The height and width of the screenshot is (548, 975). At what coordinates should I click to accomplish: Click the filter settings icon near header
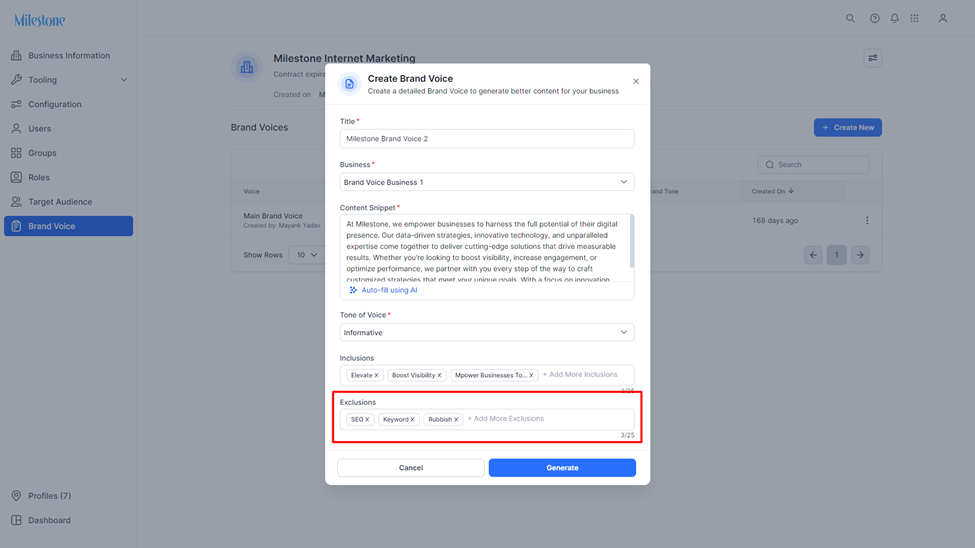[872, 58]
